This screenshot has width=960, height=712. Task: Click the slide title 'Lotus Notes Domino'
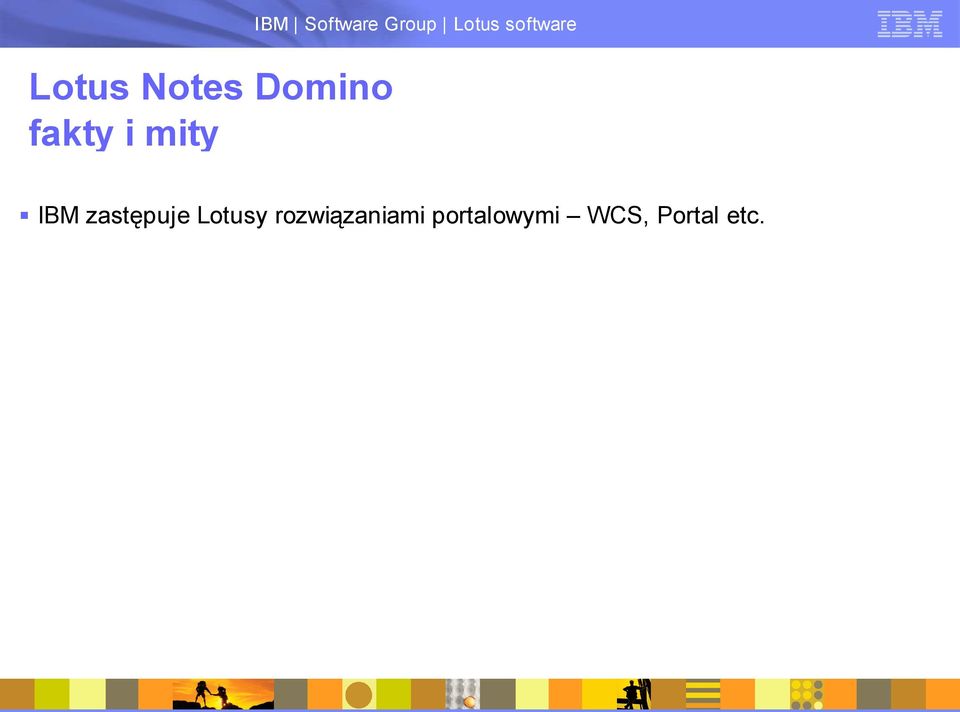(x=211, y=86)
